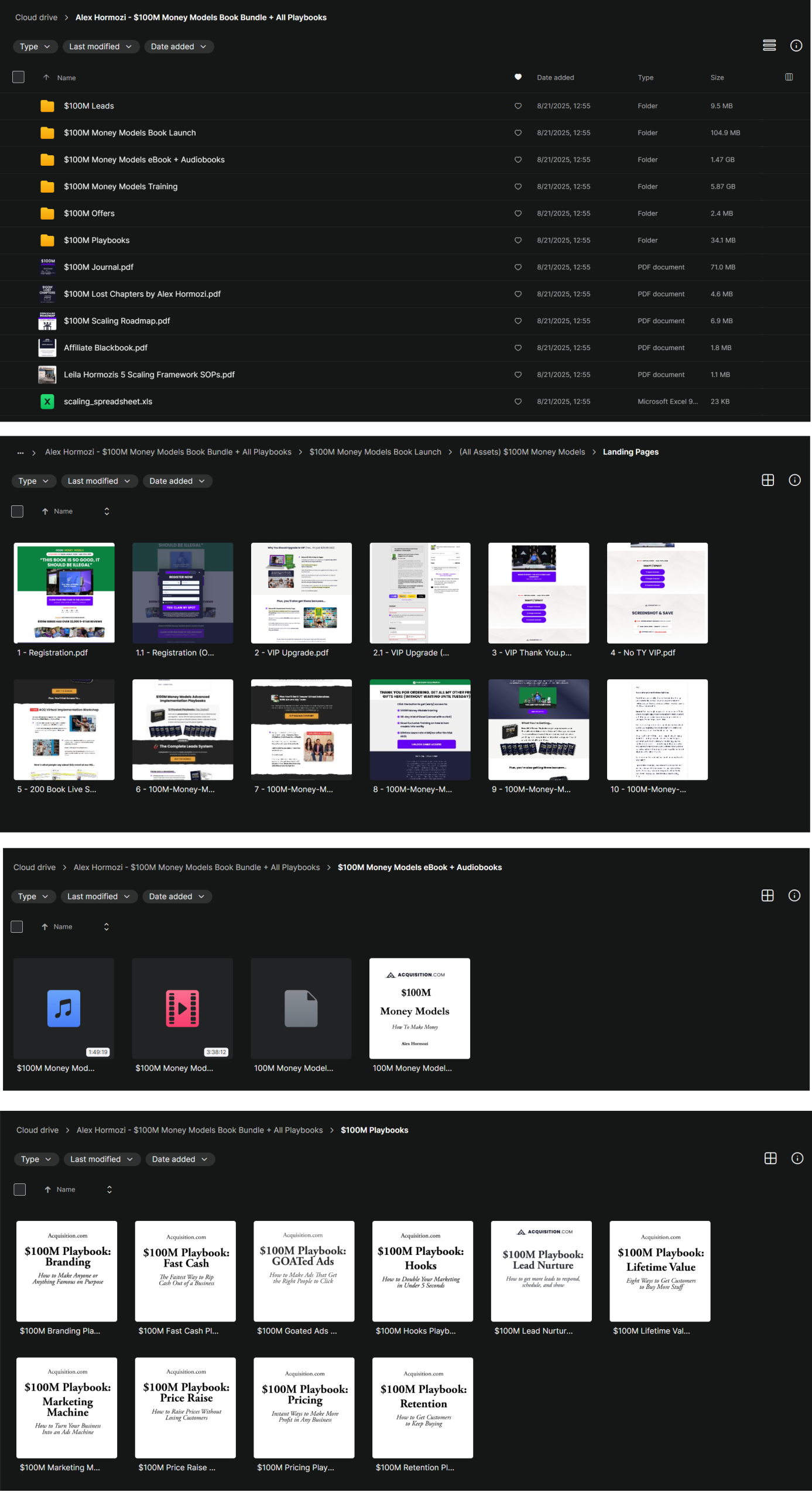Click the $100M Money Models Training folder icon
This screenshot has width=812, height=1499.
tap(47, 186)
